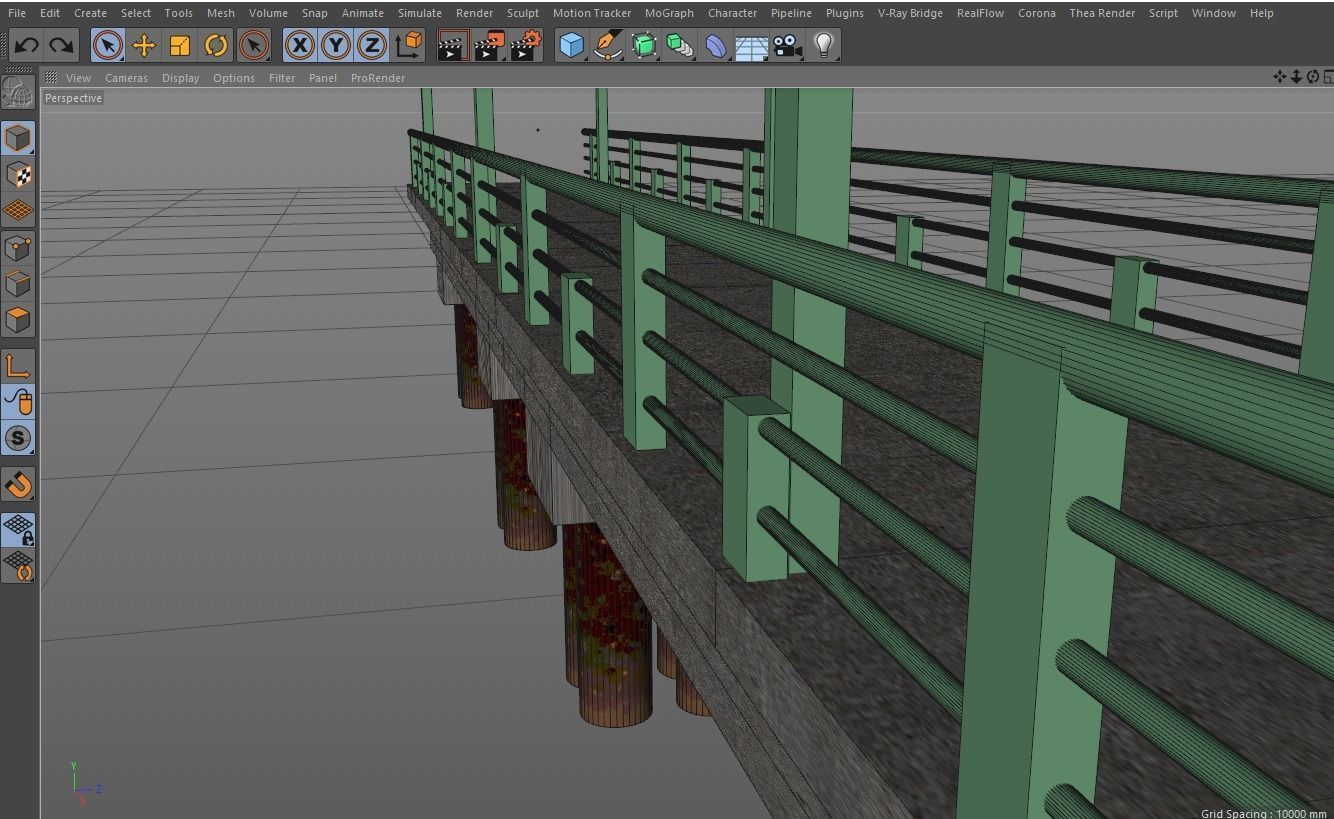Image resolution: width=1334 pixels, height=819 pixels.
Task: Open the MoGraph menu
Action: 669,13
